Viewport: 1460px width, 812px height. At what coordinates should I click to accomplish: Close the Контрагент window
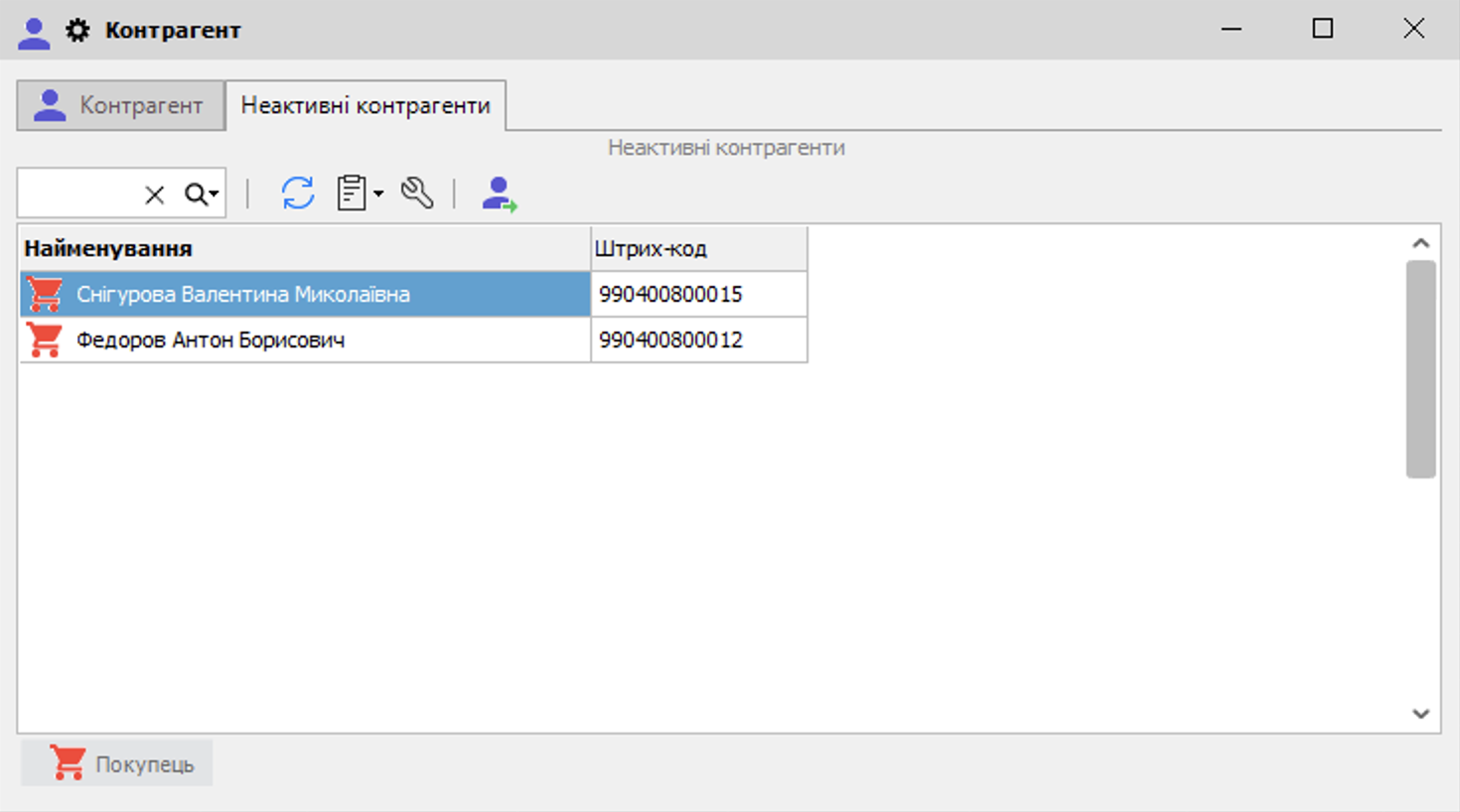(x=1414, y=30)
